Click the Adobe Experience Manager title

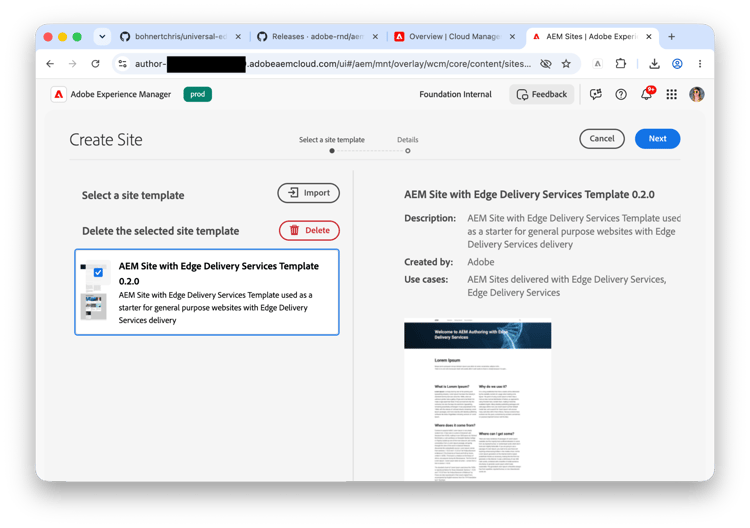(x=121, y=94)
